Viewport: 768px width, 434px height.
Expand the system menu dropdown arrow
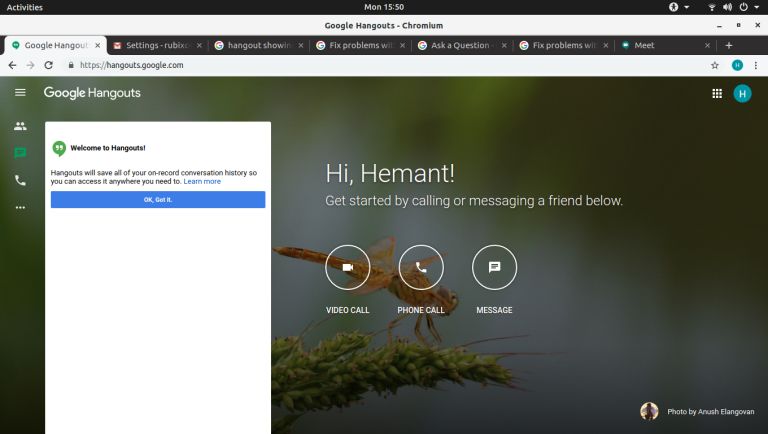click(757, 7)
